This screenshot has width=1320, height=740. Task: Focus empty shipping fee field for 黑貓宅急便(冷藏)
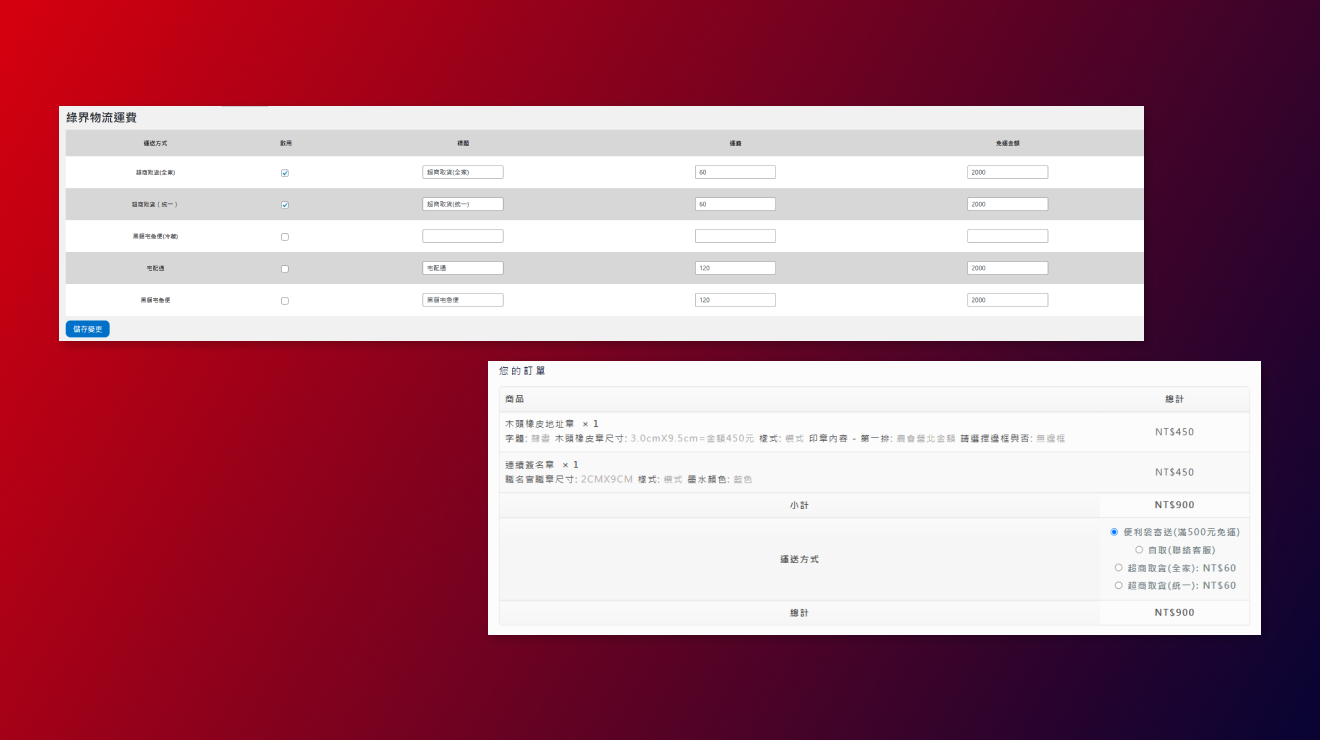(x=735, y=236)
